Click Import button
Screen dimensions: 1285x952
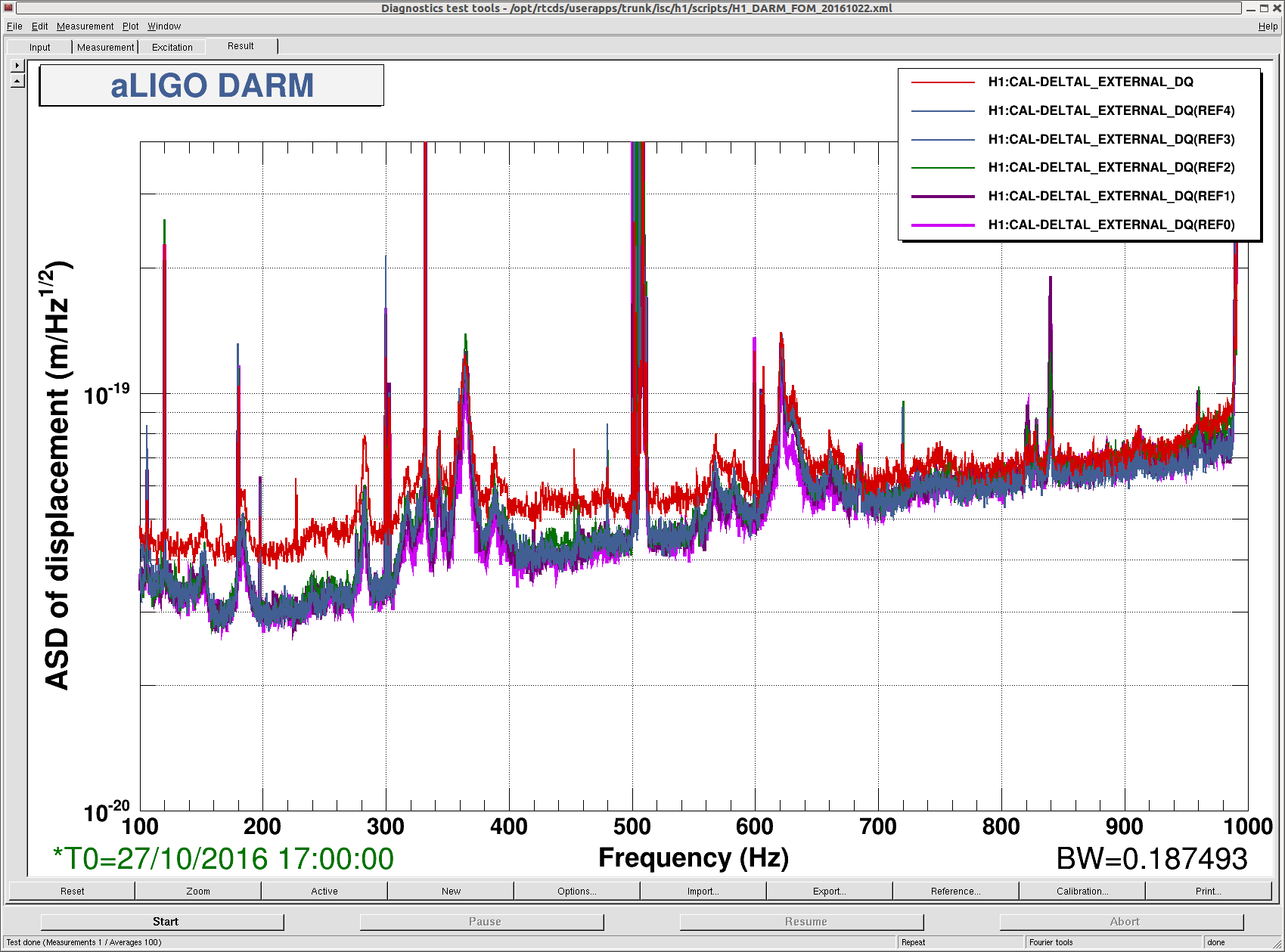(x=703, y=891)
